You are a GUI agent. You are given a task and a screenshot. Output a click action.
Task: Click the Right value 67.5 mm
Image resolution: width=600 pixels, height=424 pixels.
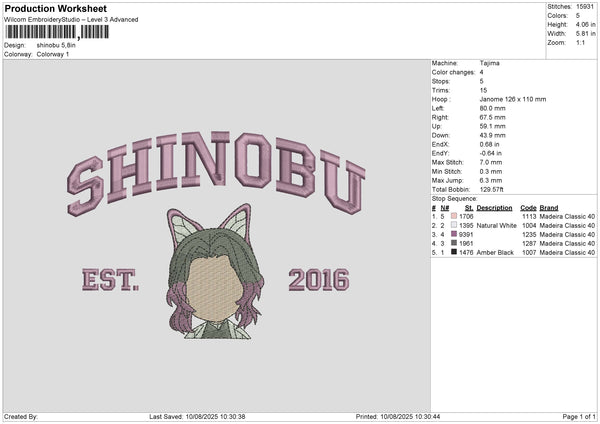492,117
